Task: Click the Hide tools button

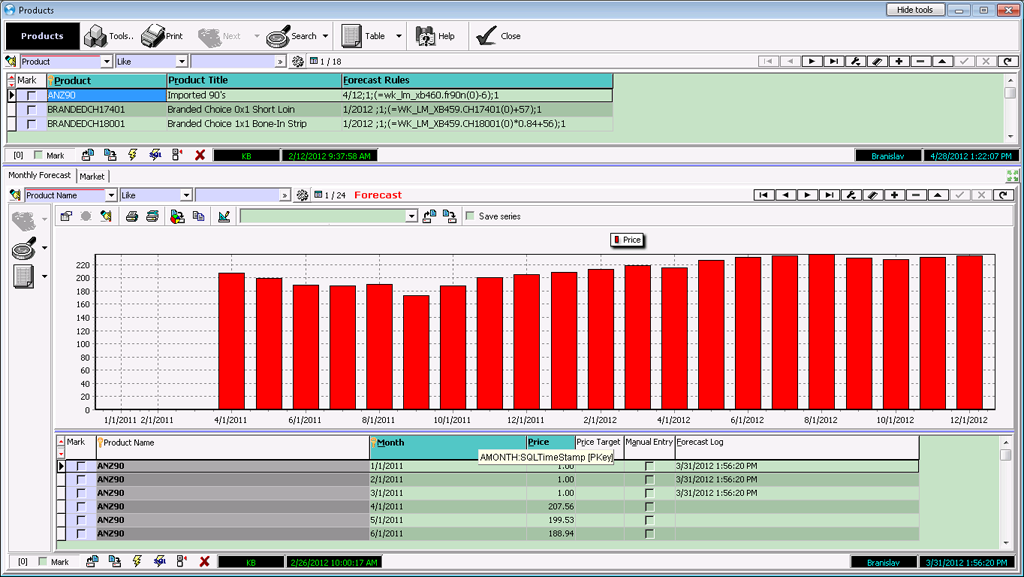Action: tap(914, 9)
